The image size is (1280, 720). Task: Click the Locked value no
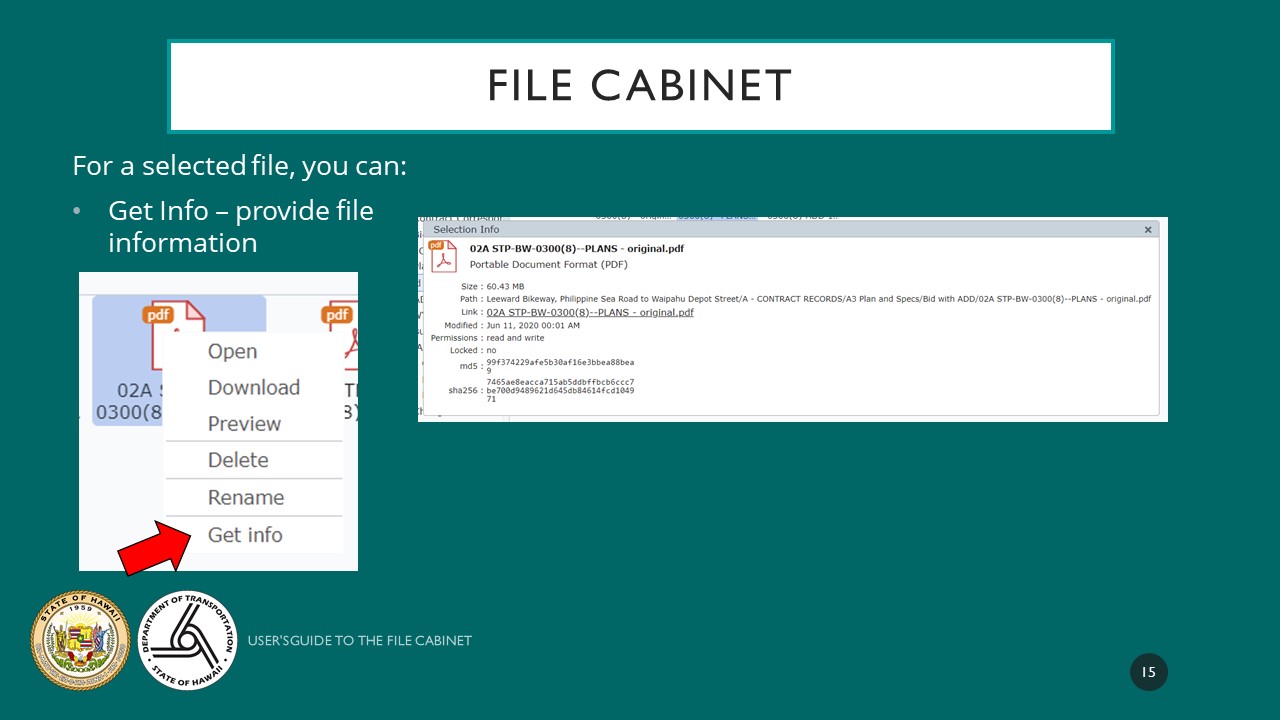tap(491, 351)
